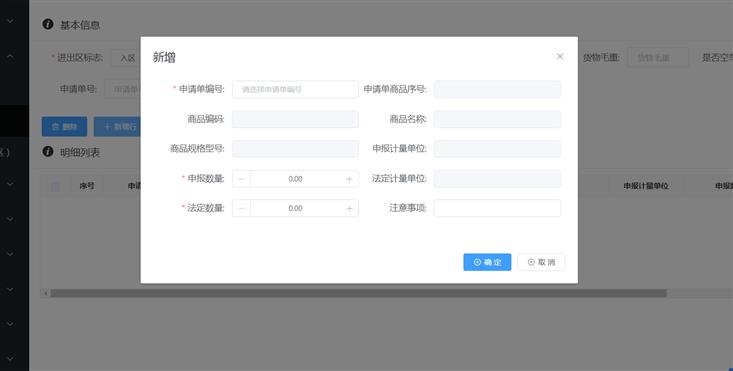Increase 法定数量 with plus button
The height and width of the screenshot is (371, 733).
(x=349, y=208)
